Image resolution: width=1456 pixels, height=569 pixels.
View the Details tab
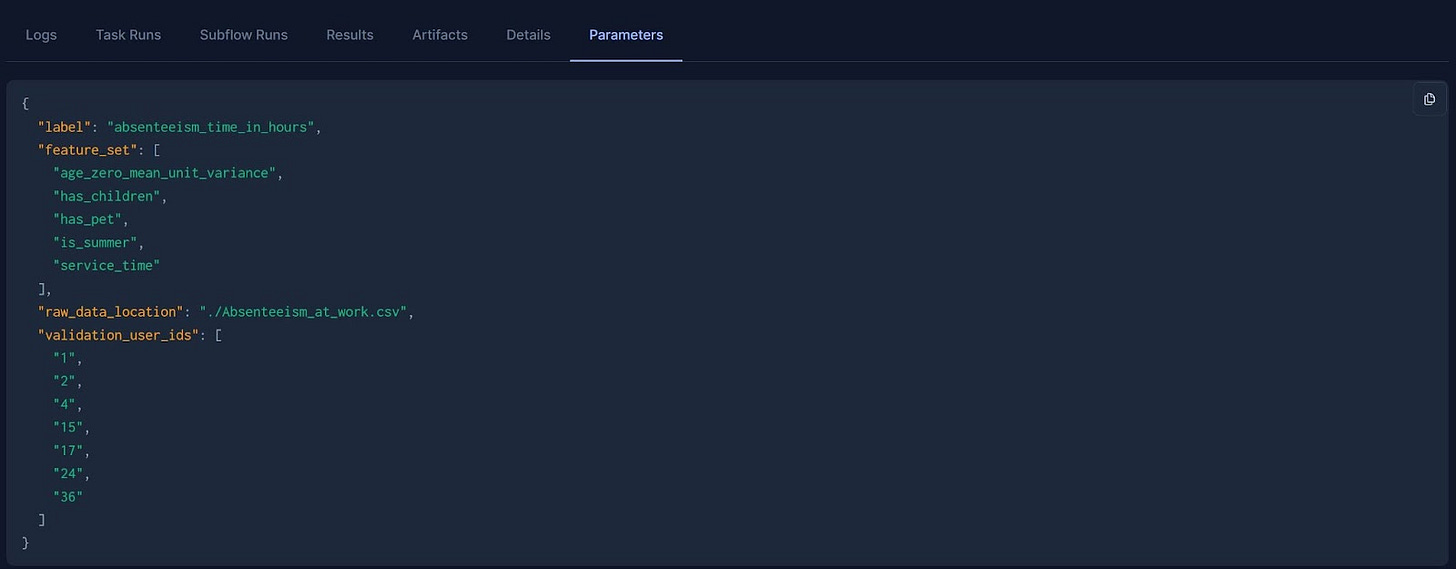(528, 34)
